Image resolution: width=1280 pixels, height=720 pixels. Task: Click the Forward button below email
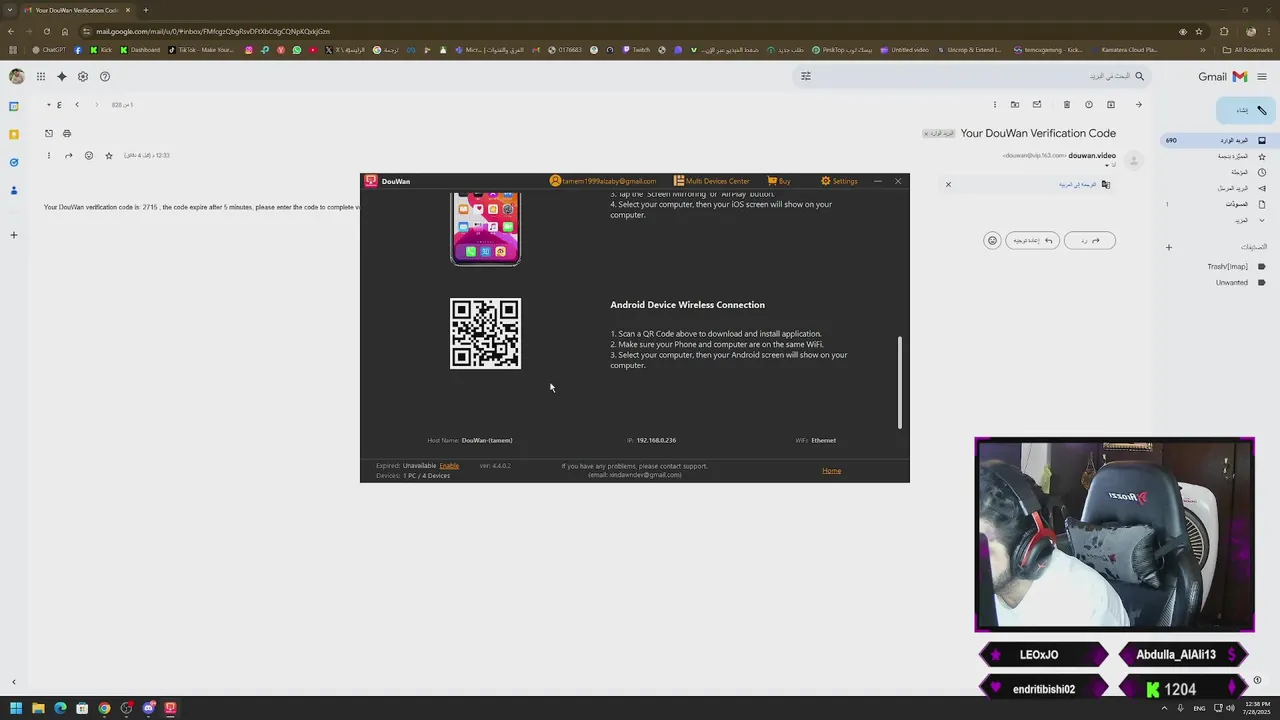[x=1032, y=240]
